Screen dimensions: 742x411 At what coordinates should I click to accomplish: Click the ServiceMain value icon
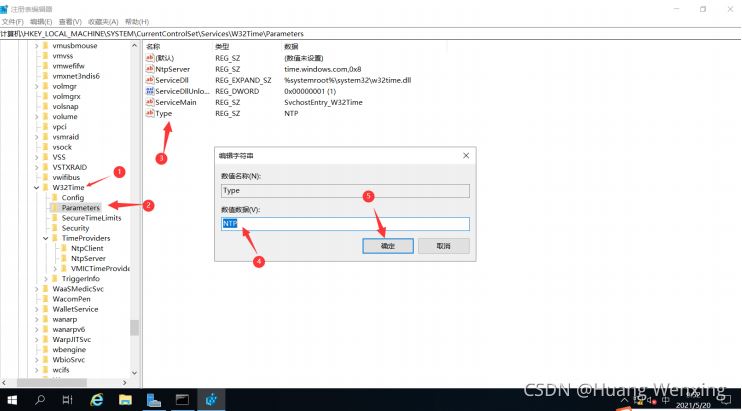[x=150, y=102]
